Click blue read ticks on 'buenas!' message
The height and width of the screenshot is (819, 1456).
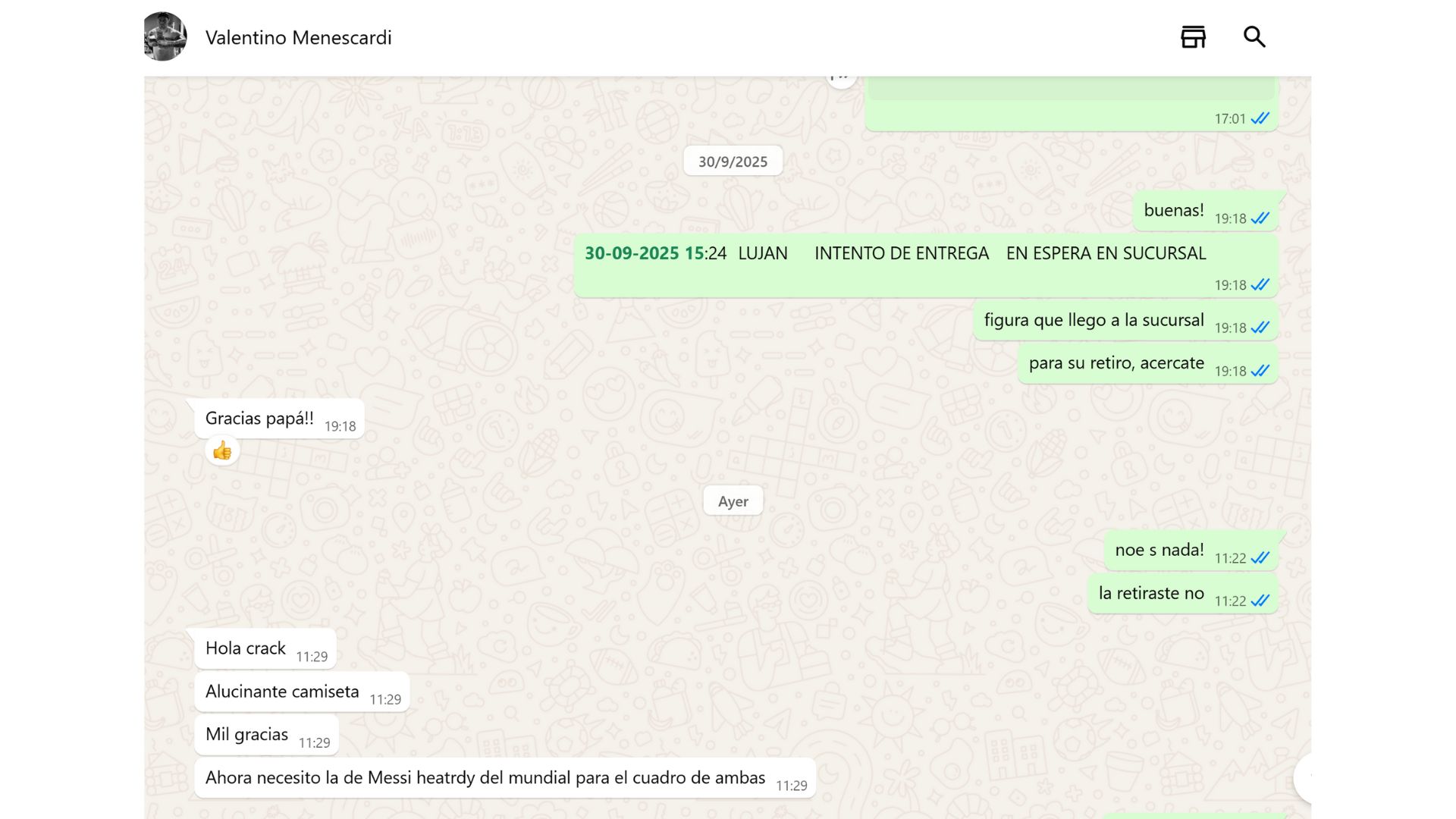tap(1260, 218)
